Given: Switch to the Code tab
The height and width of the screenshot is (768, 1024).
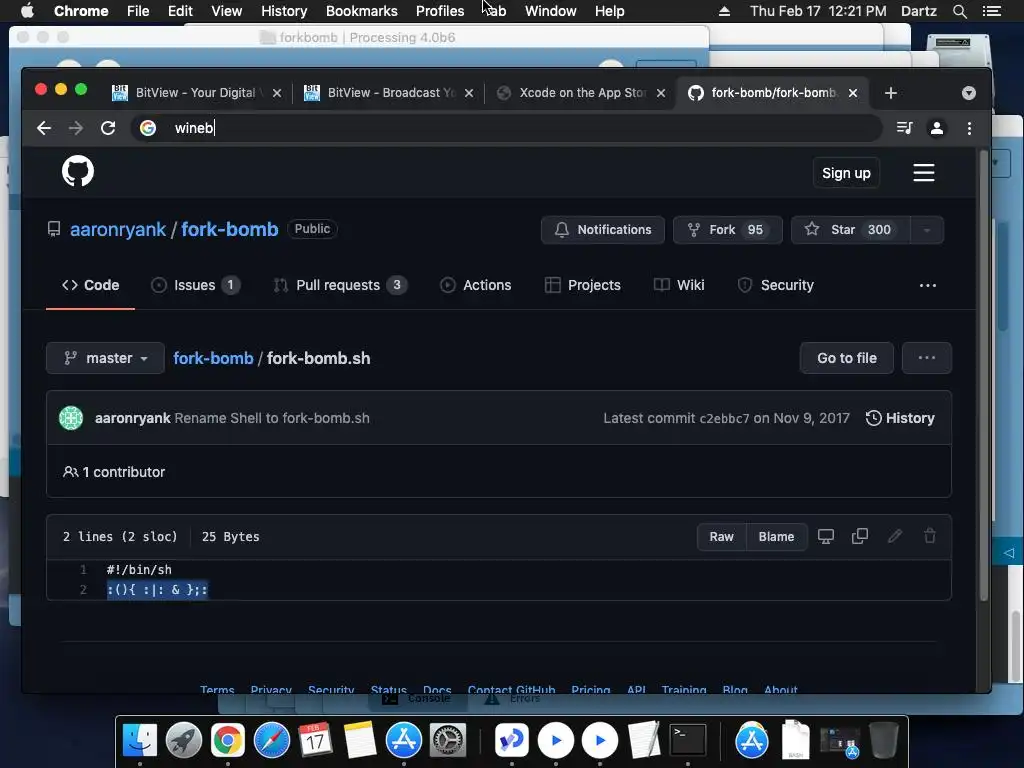Looking at the screenshot, I should click(x=91, y=285).
